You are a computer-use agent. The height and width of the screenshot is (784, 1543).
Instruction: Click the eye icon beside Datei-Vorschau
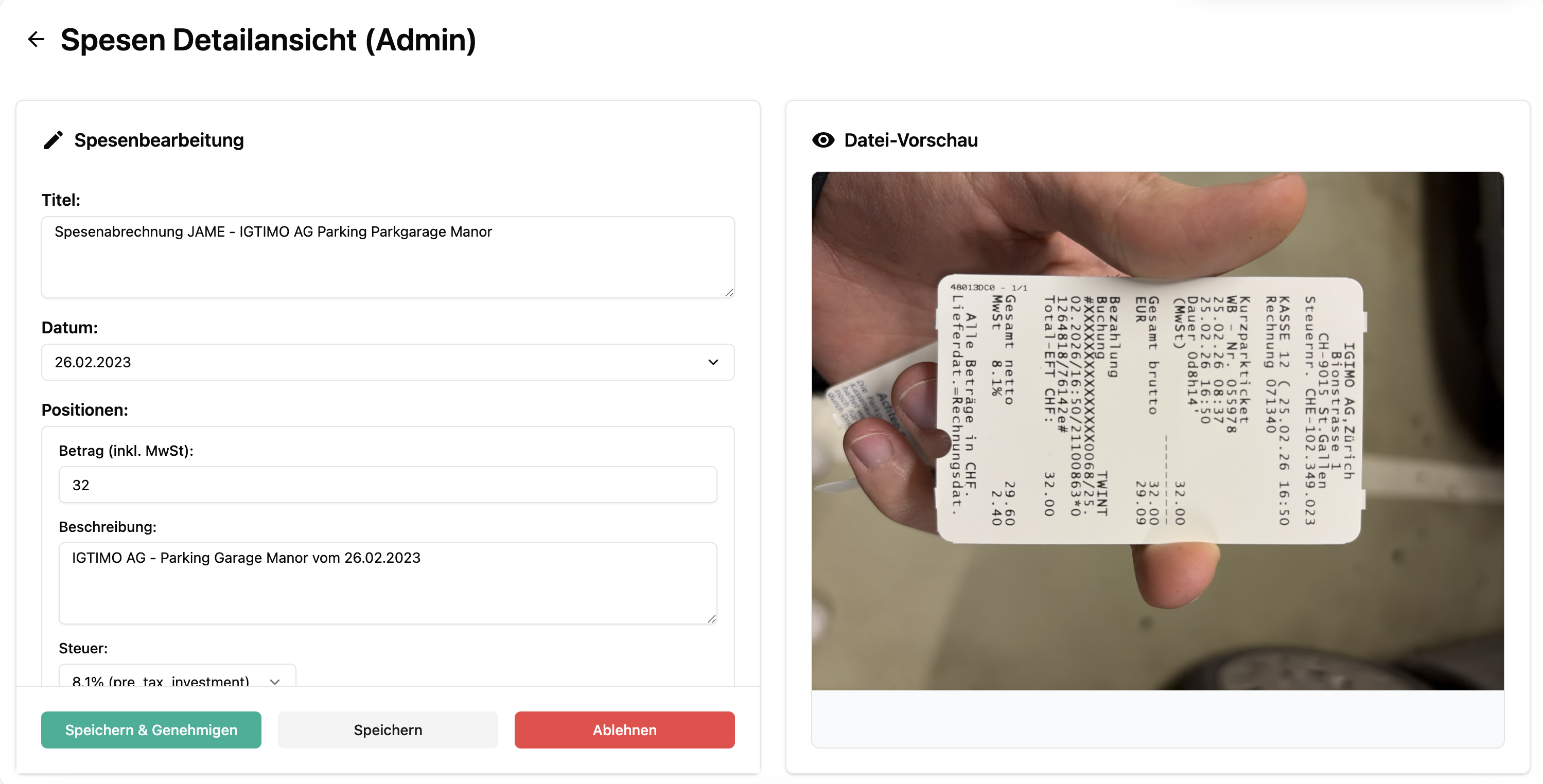click(823, 140)
